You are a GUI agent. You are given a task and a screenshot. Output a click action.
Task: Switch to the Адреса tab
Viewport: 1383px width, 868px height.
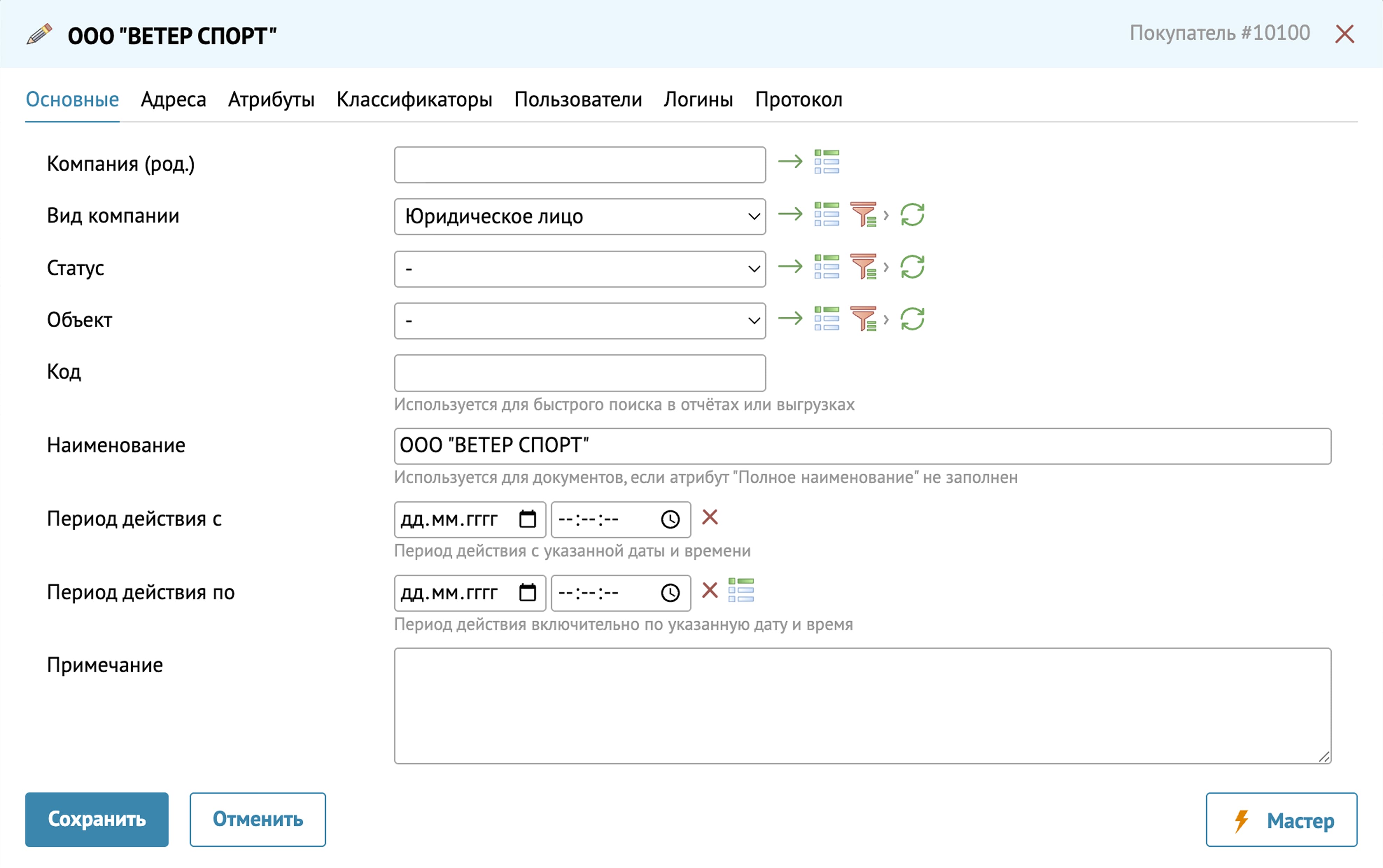(173, 100)
